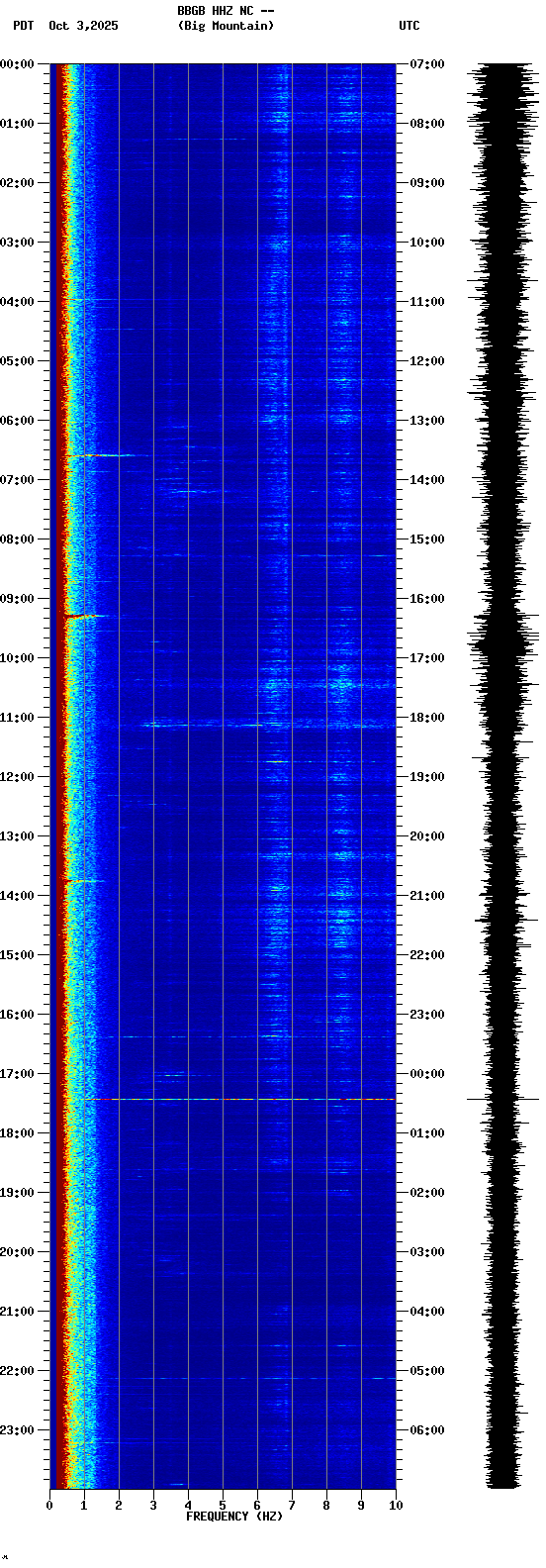The image size is (546, 1568).
Task: Click the 03:00 UTC time tick label
Action: (x=426, y=1252)
